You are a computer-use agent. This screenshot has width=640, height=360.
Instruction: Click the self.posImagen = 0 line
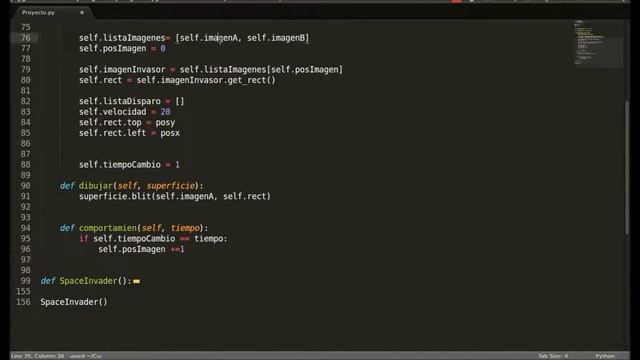click(122, 49)
